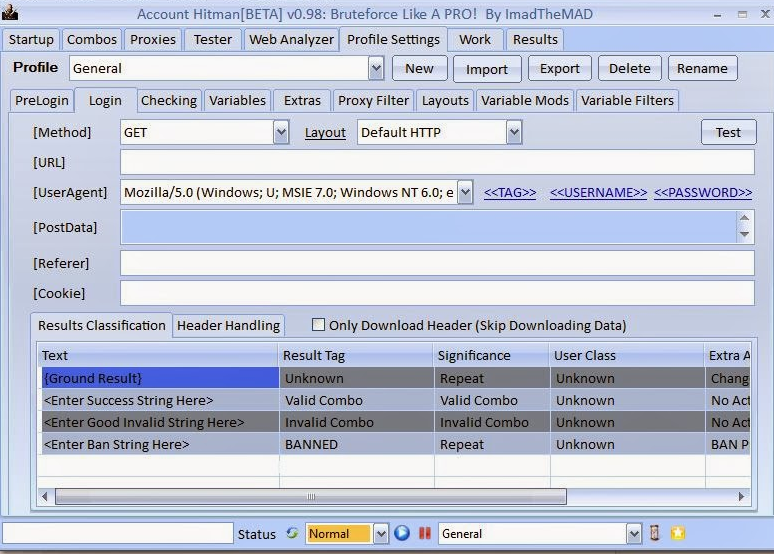
Task: Insert the <<PASSWORD>> link
Action: 703,193
